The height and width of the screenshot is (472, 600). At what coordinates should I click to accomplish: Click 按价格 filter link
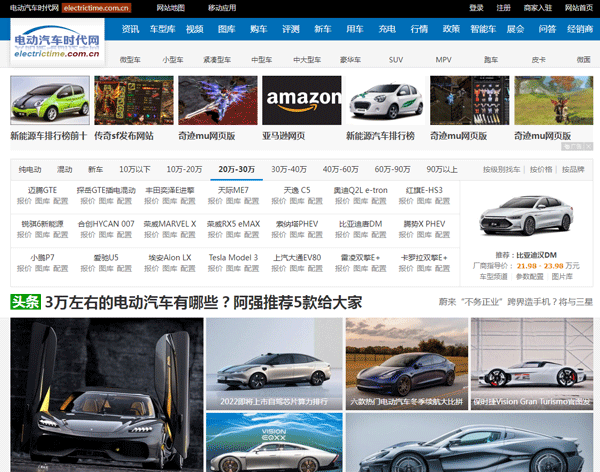[541, 170]
